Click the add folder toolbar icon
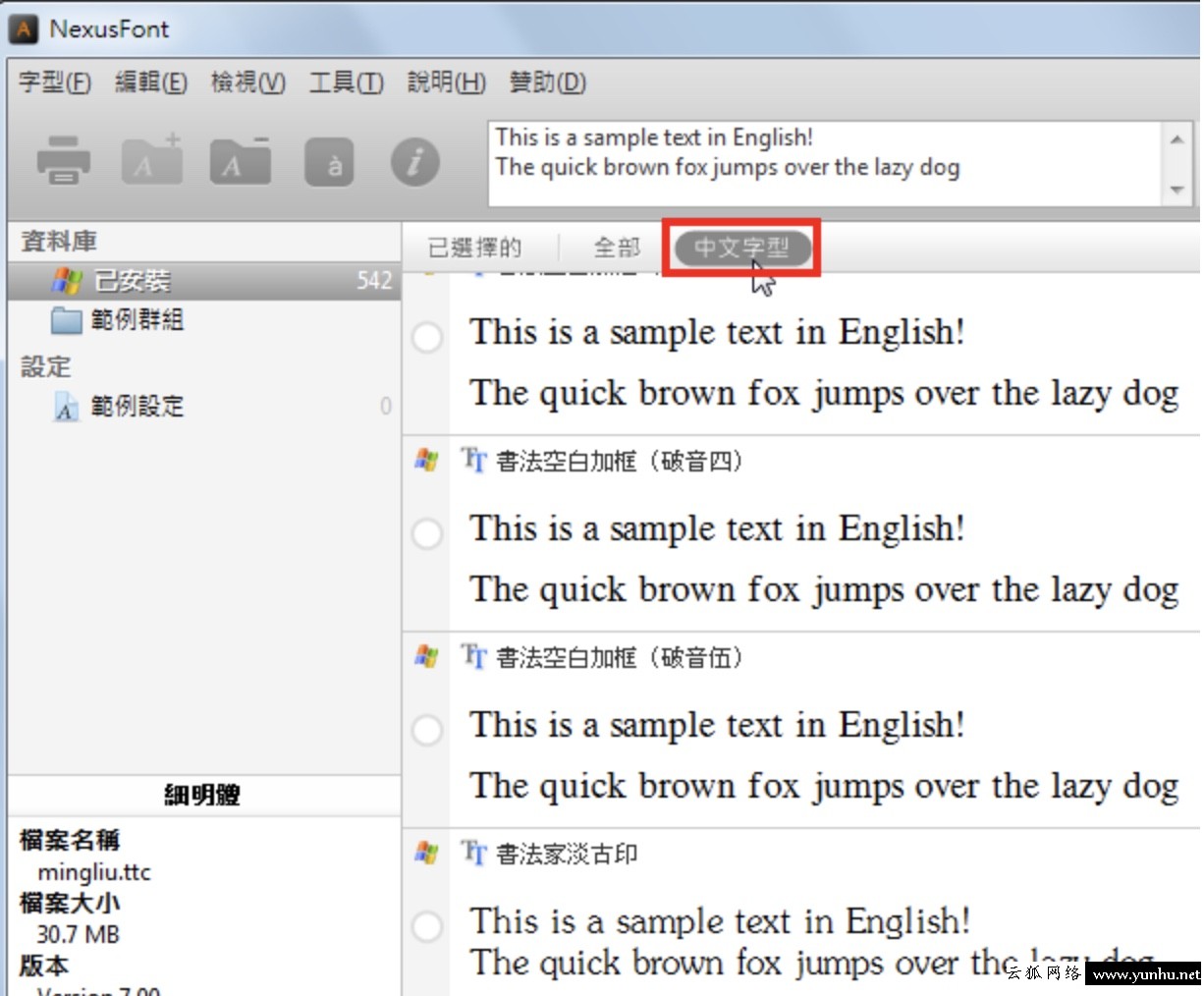Viewport: 1204px width, 996px height. (151, 159)
